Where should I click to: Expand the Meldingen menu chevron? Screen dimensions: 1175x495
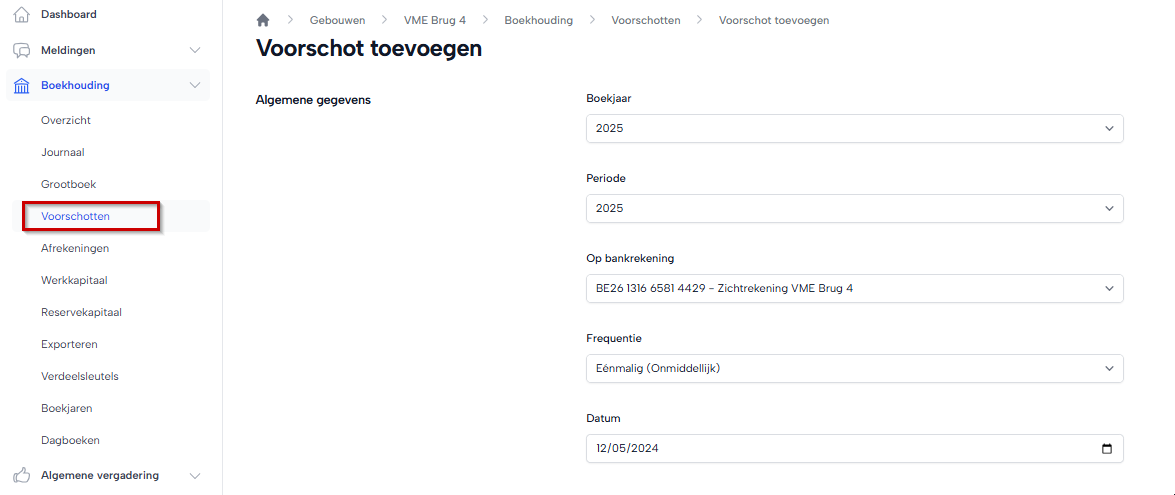[x=195, y=50]
